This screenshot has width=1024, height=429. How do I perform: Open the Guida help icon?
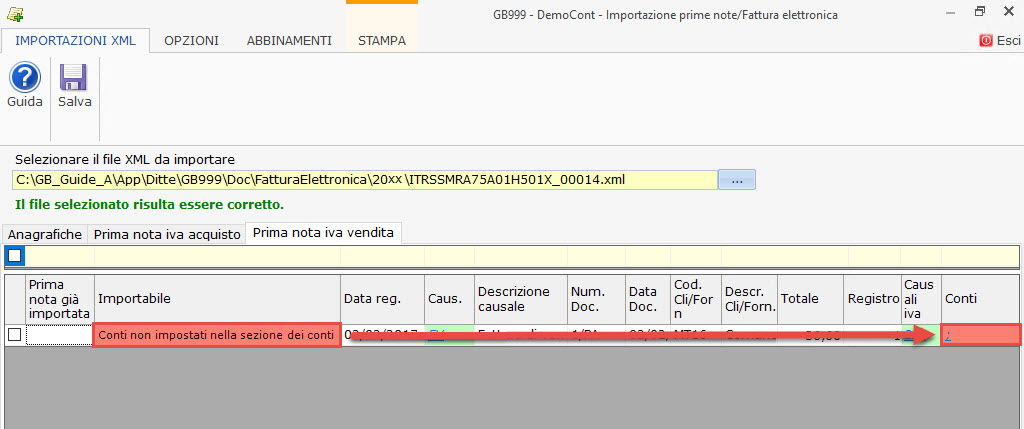coord(24,79)
